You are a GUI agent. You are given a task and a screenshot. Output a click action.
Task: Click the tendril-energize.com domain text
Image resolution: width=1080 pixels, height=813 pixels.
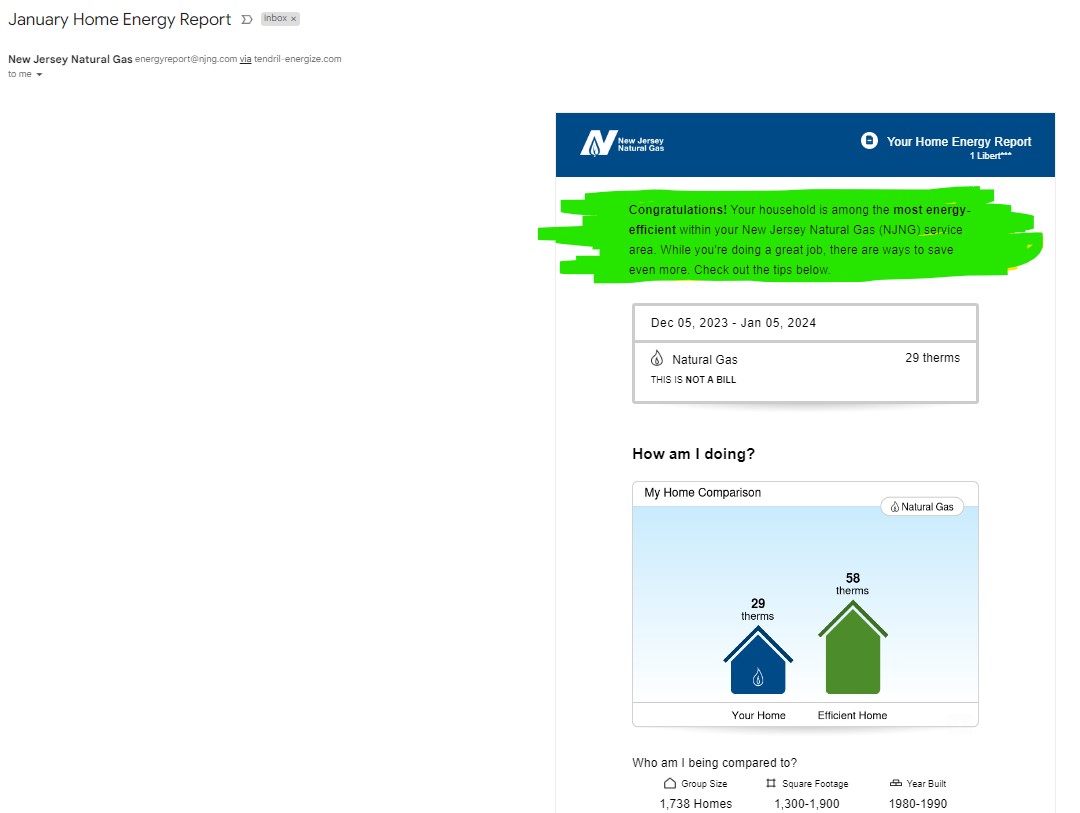(298, 59)
